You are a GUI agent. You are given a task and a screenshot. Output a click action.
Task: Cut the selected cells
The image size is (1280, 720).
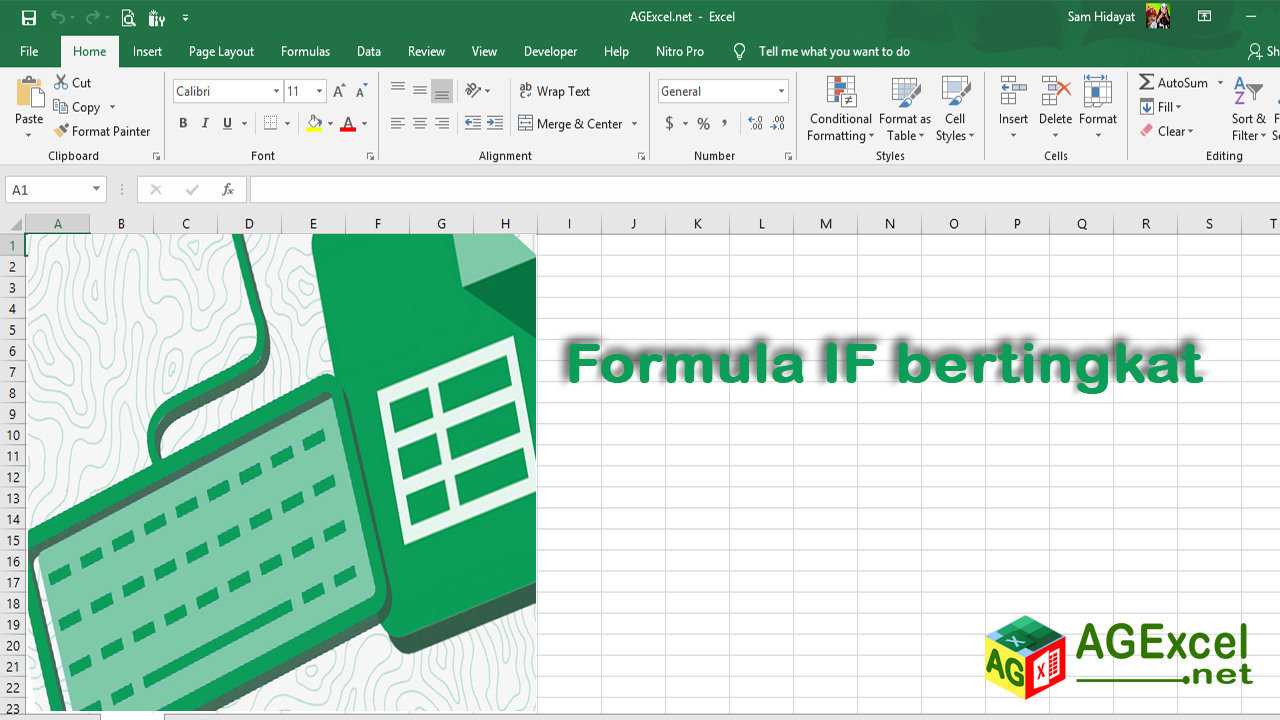(73, 83)
